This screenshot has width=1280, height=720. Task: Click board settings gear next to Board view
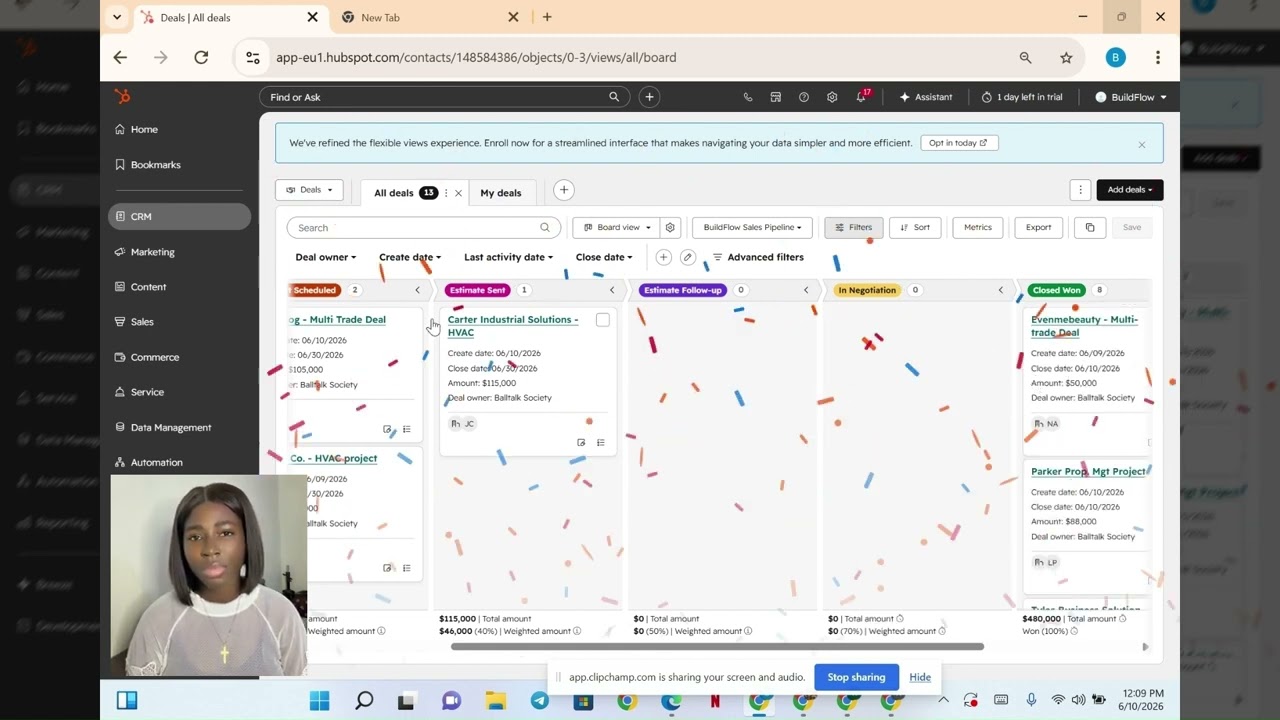[x=670, y=227]
